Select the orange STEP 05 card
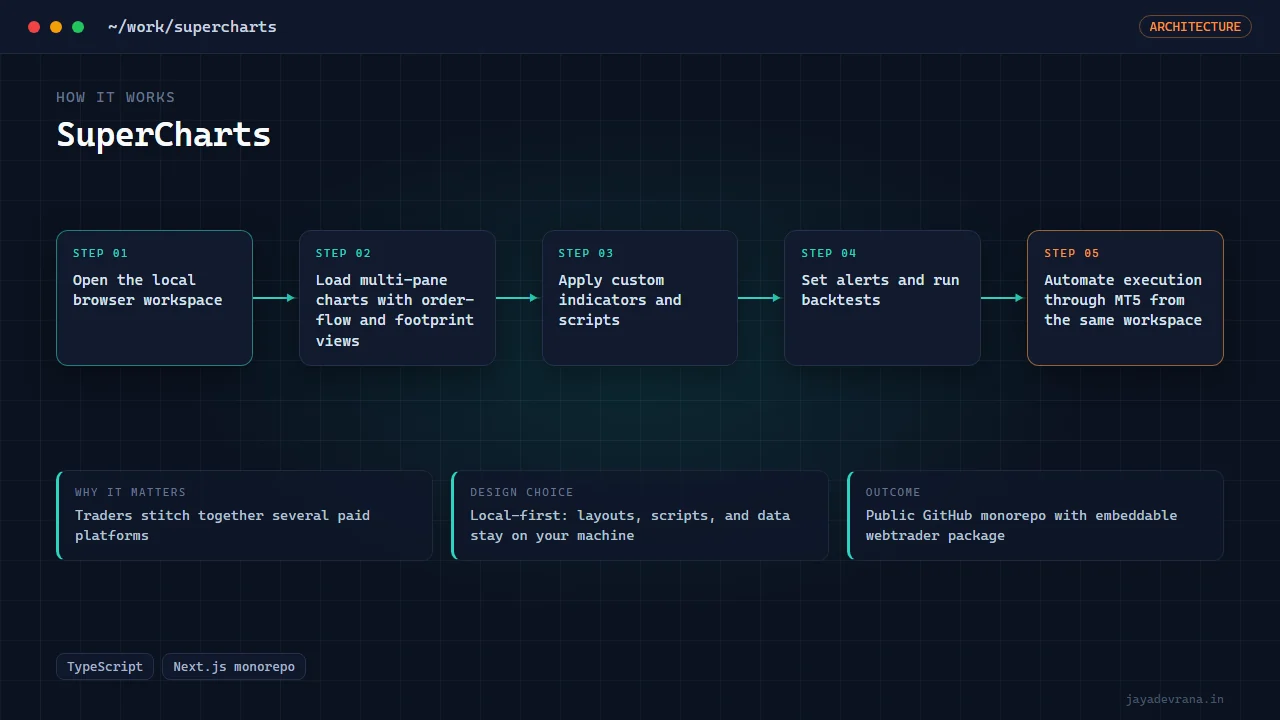This screenshot has height=720, width=1280. point(1125,298)
